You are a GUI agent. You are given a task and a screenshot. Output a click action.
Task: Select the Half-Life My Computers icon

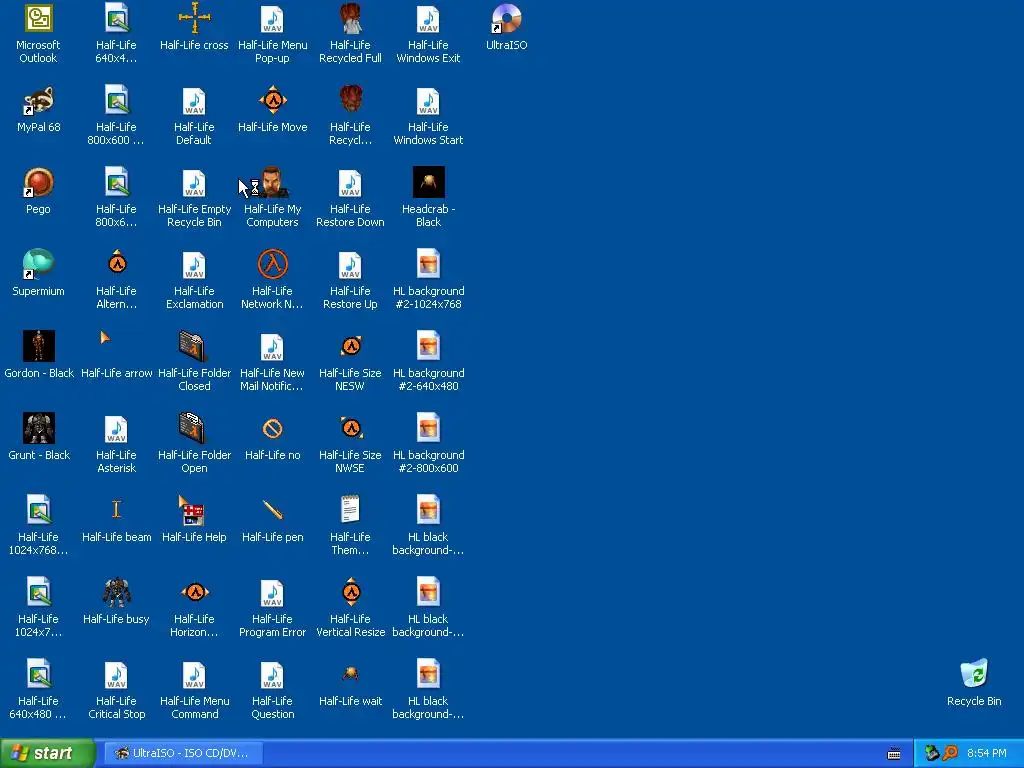tap(272, 198)
